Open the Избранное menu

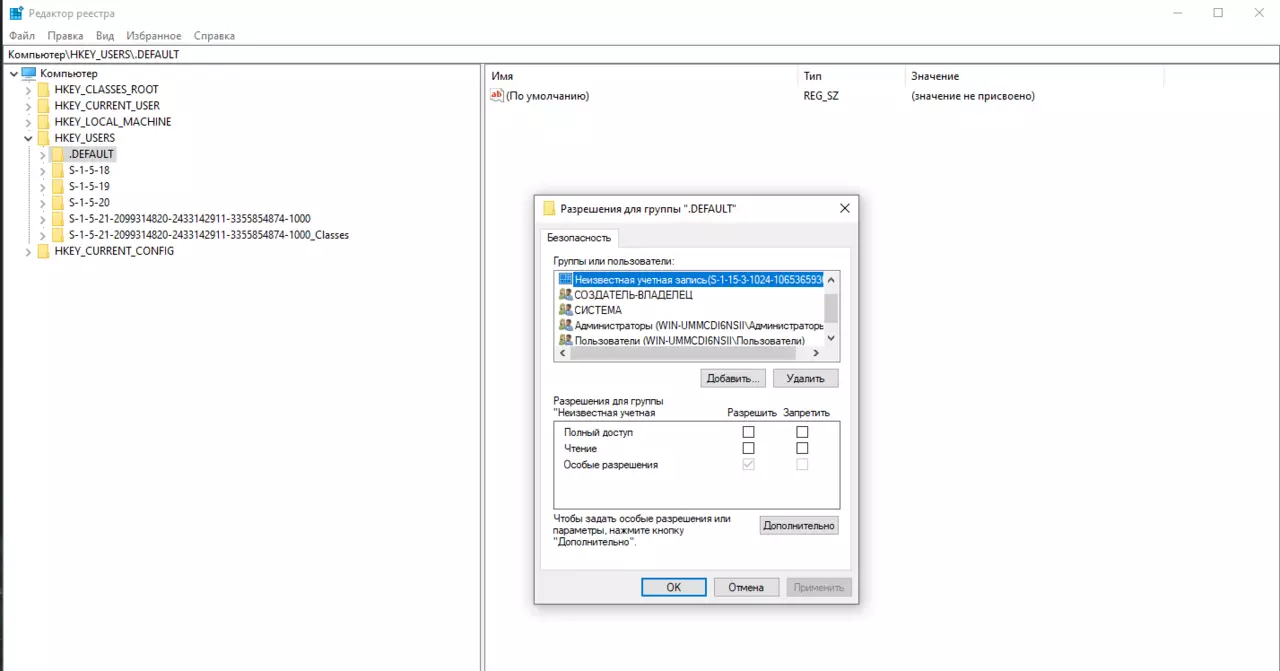154,35
